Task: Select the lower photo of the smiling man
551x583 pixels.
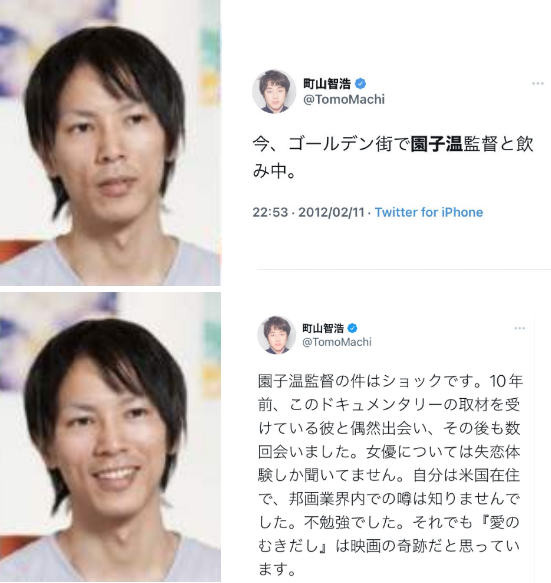Action: (110, 437)
